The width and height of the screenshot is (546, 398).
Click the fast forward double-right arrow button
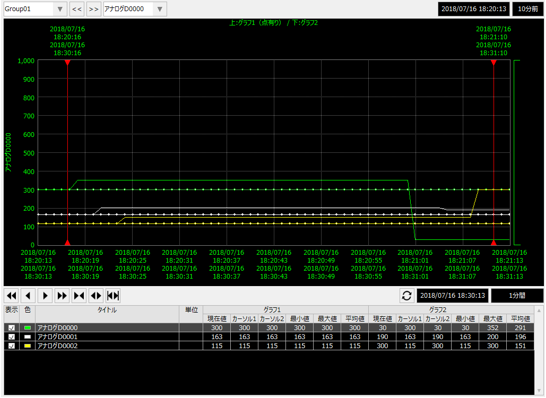[x=62, y=296]
